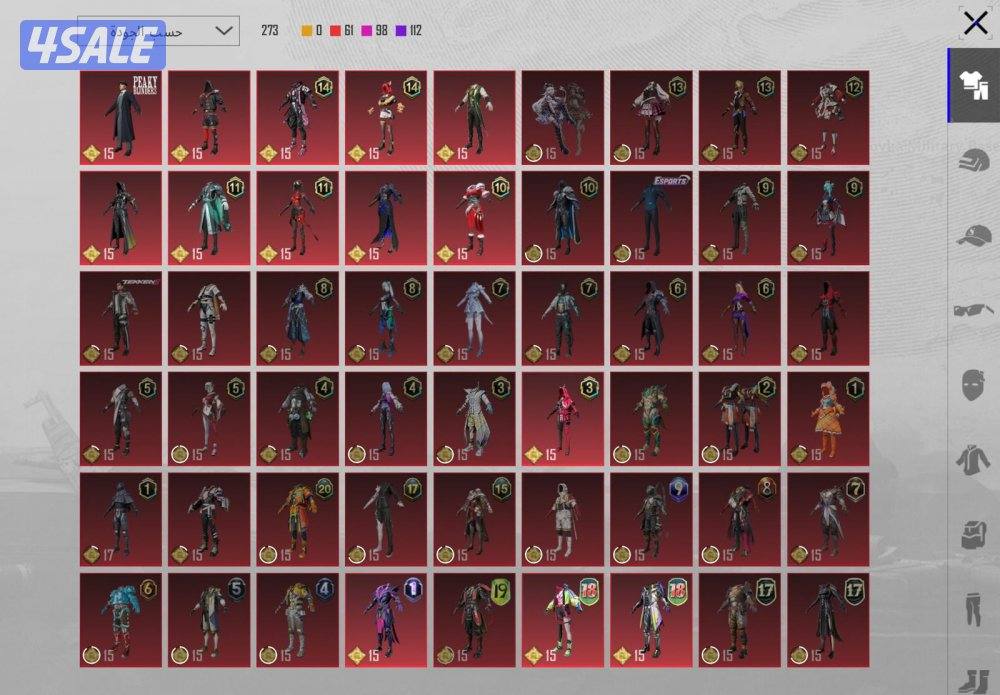1000x695 pixels.
Task: Select the face mask category icon
Action: [x=974, y=385]
